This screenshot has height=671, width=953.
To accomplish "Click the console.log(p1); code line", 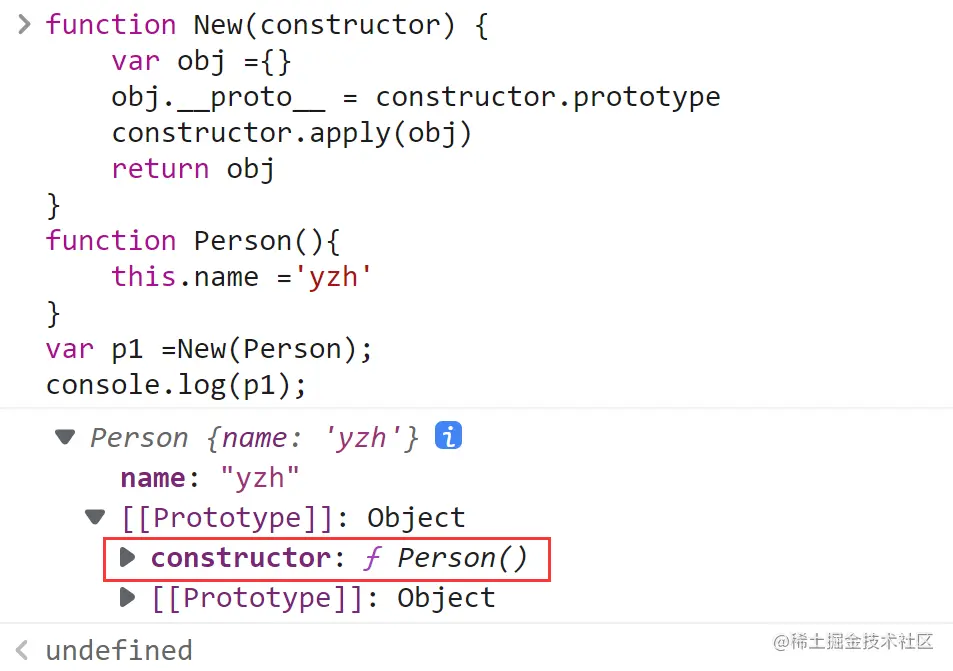I will coord(176,385).
